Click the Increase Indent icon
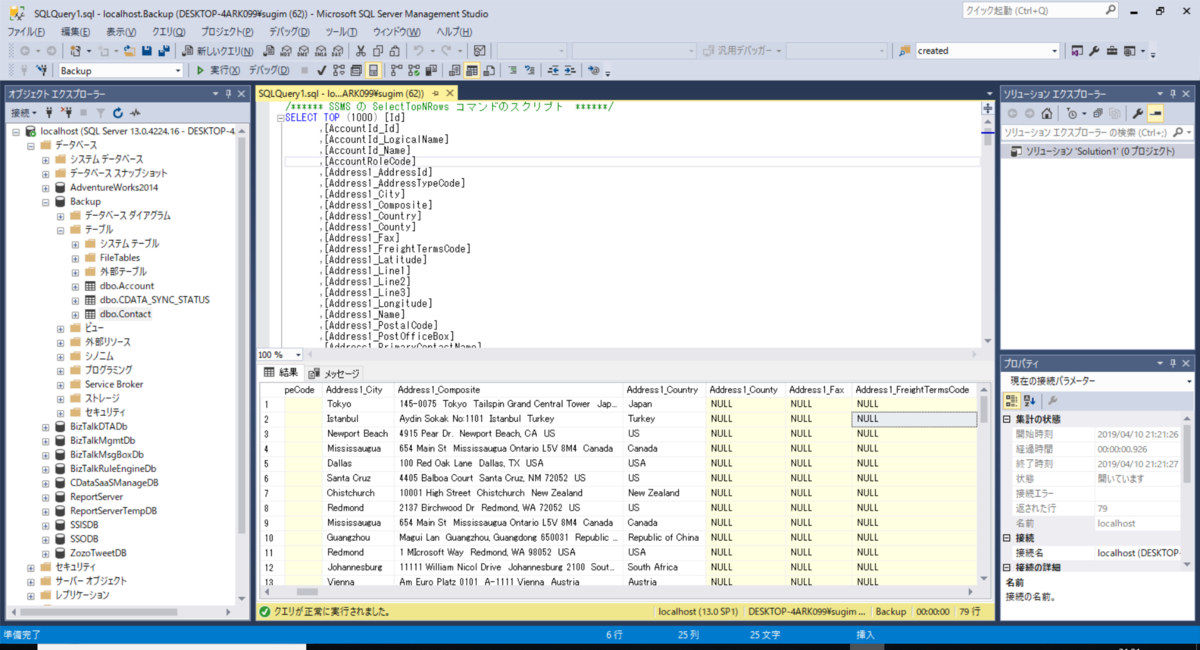 point(568,71)
